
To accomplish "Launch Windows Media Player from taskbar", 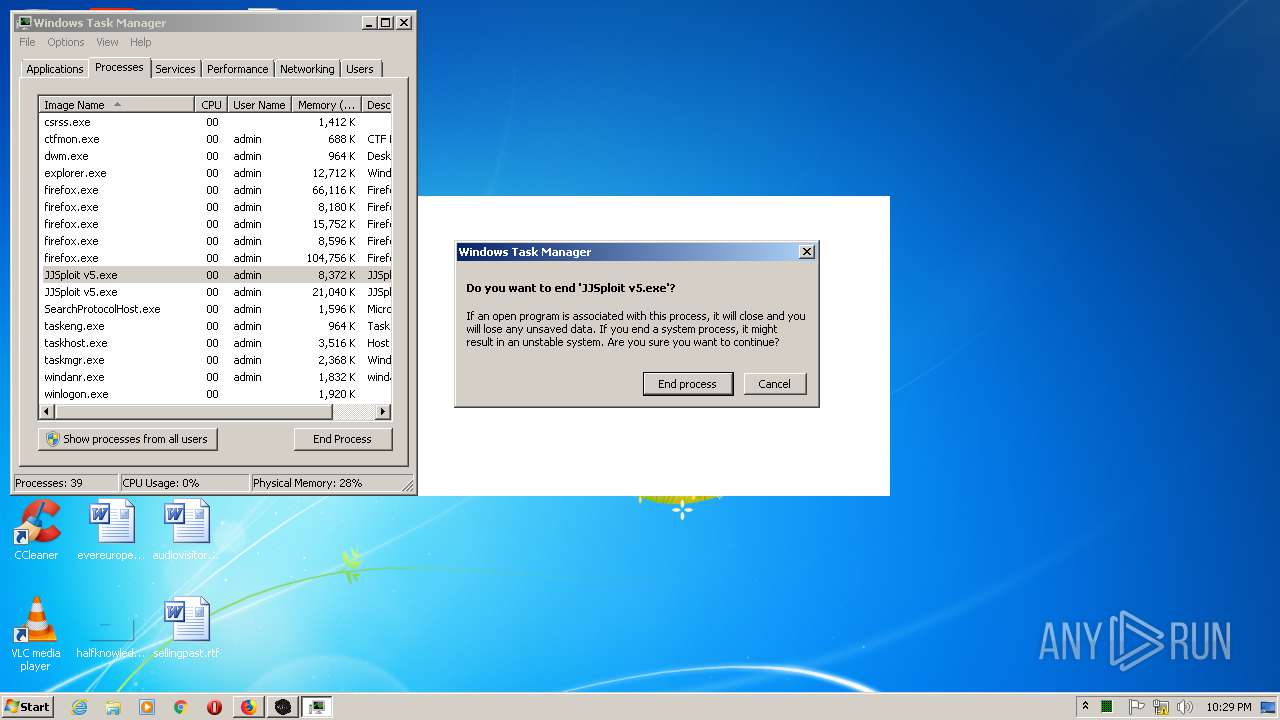I will [147, 707].
